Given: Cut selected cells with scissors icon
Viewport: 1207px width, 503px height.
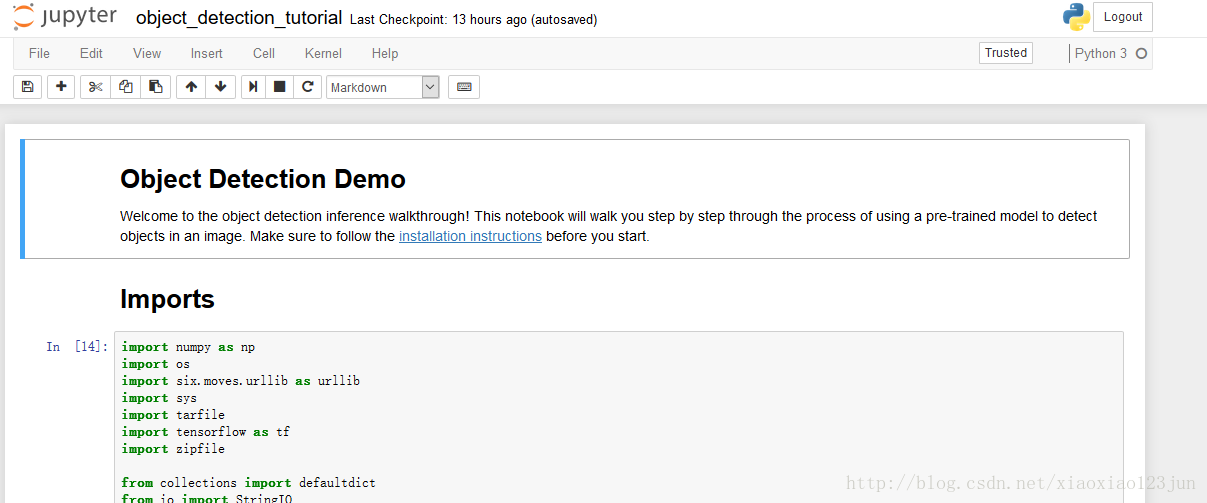Looking at the screenshot, I should 96,87.
